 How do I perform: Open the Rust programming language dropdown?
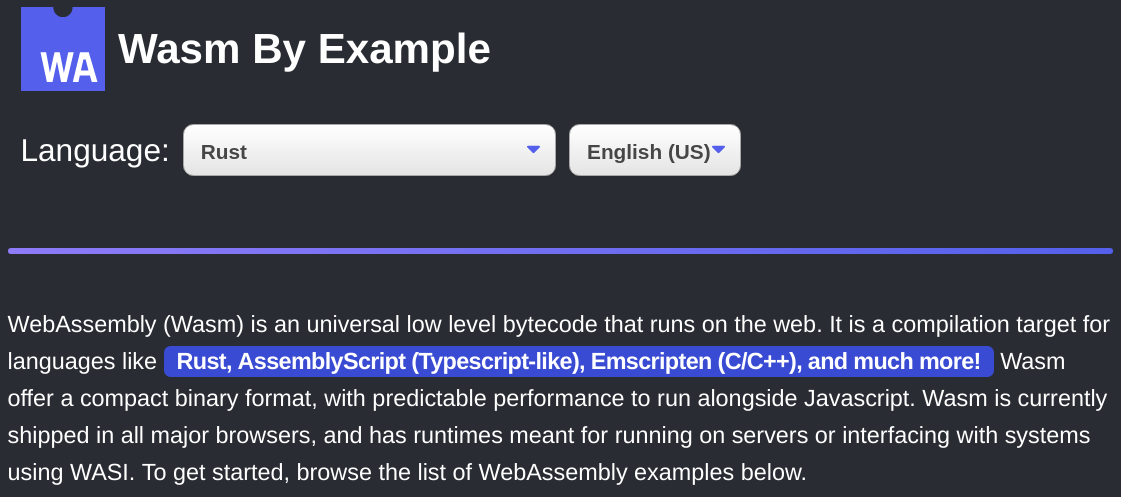[x=369, y=150]
